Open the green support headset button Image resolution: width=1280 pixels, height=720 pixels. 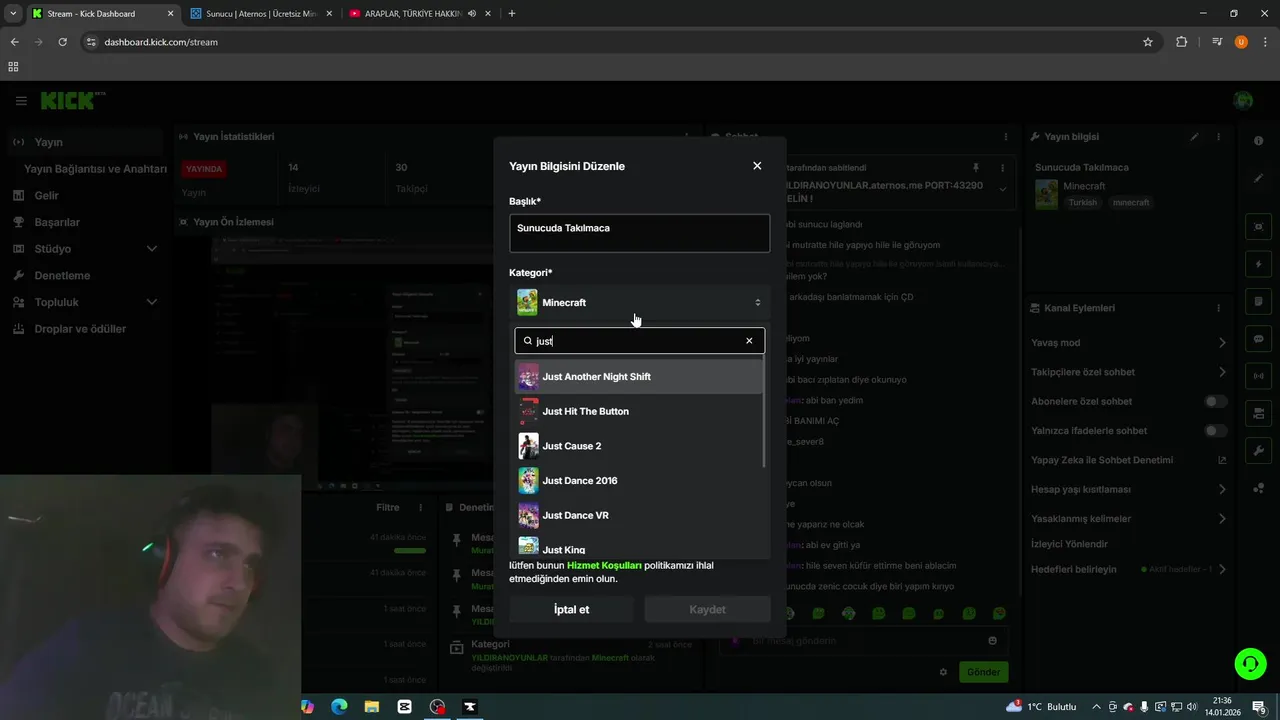click(x=1249, y=662)
